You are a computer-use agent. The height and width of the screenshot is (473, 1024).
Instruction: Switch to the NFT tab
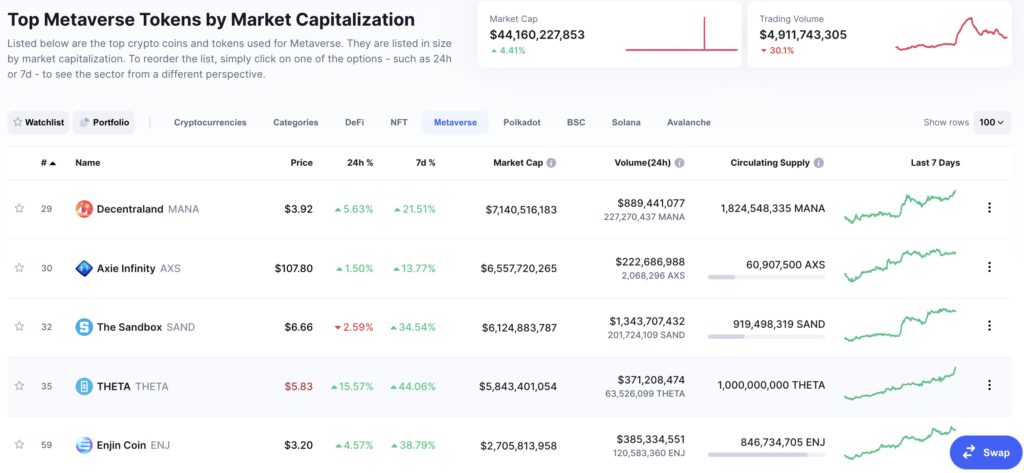[399, 123]
